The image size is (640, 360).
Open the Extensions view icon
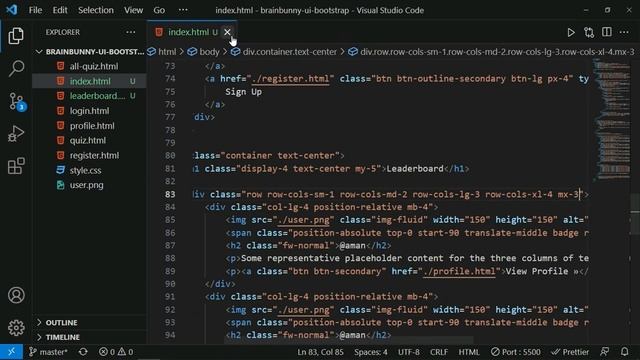[x=16, y=166]
